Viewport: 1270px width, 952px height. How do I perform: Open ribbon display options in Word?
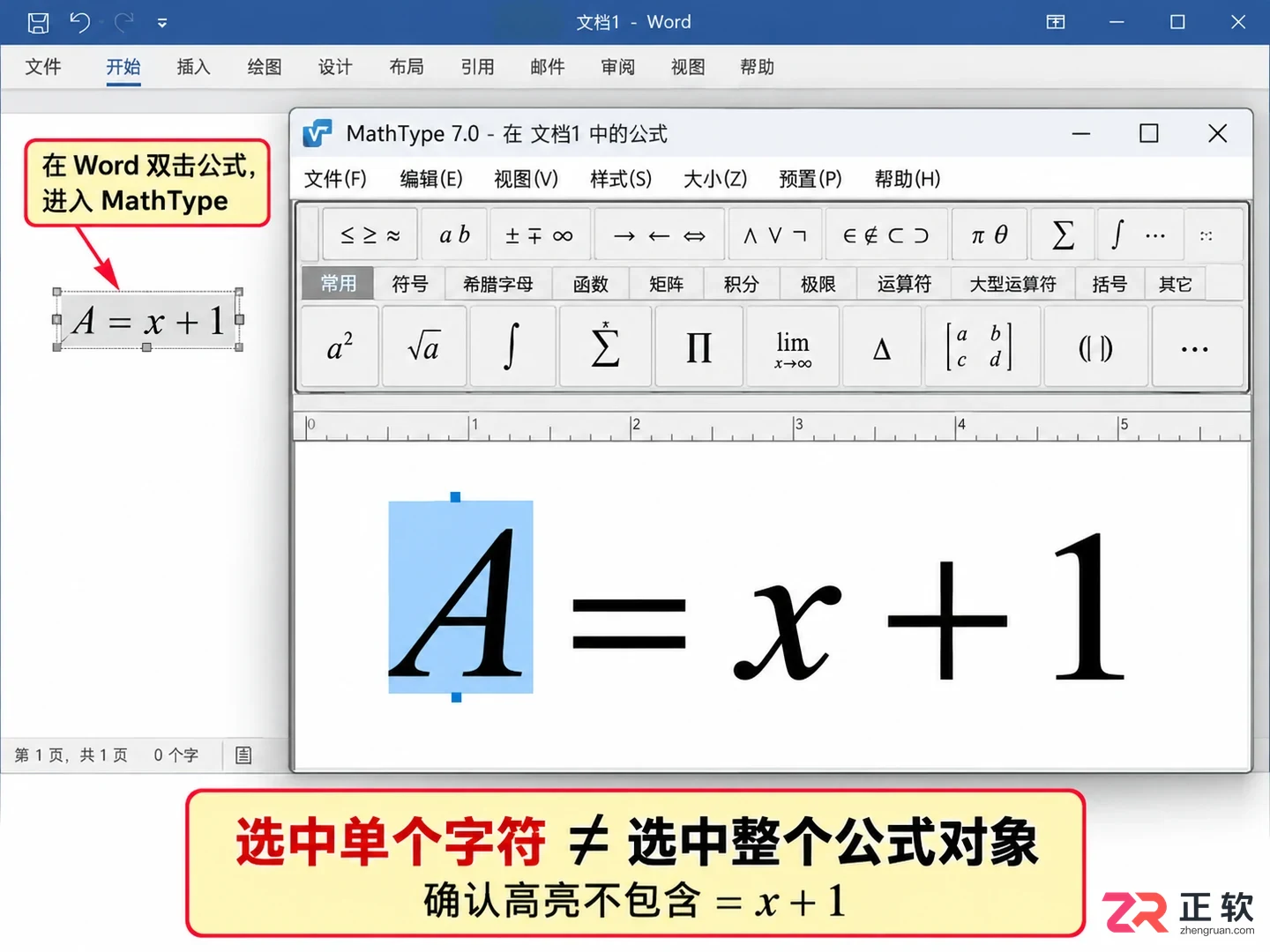pos(1056,22)
